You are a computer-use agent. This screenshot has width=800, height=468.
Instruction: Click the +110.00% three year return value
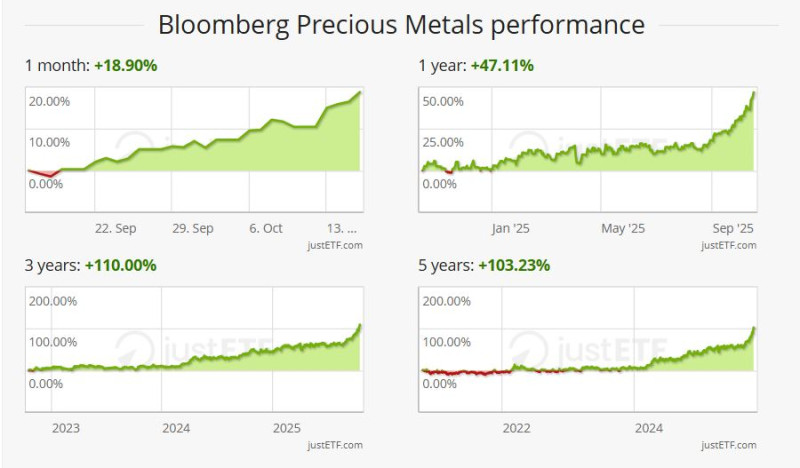123,266
